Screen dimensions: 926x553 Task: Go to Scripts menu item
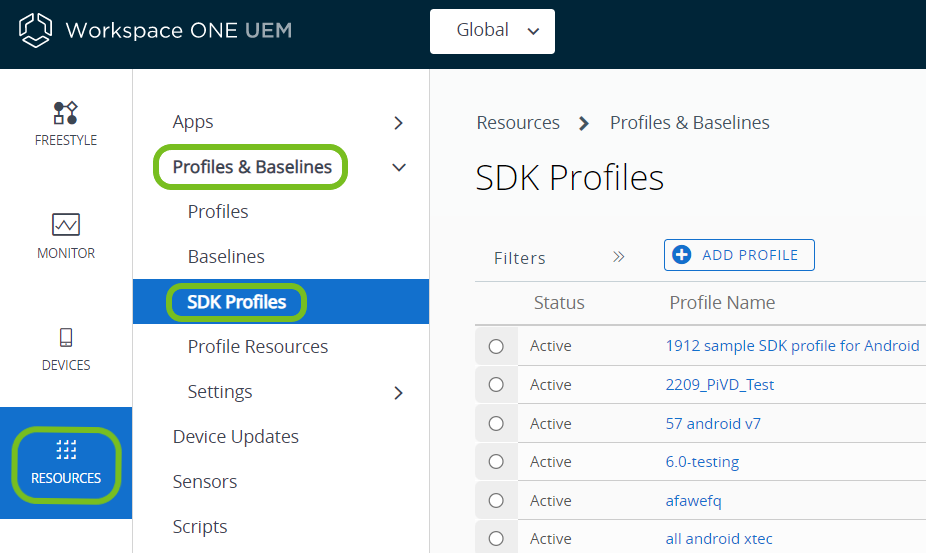point(200,526)
